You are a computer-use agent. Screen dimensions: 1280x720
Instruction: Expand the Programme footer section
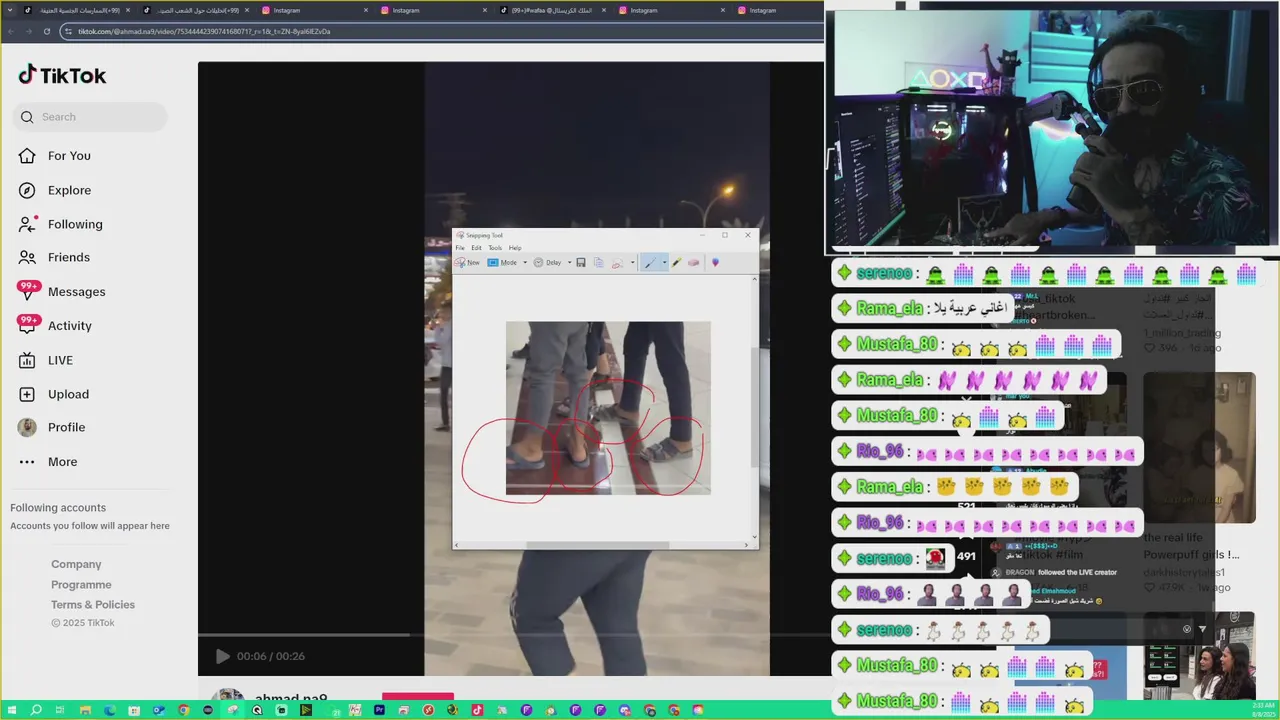(81, 584)
